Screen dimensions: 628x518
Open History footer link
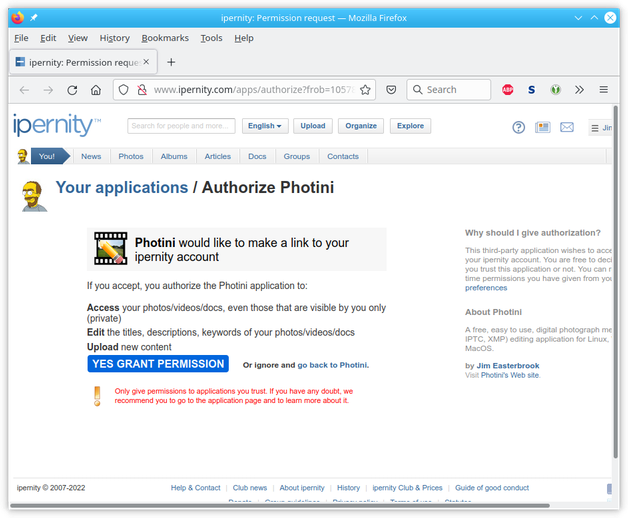[x=348, y=488]
